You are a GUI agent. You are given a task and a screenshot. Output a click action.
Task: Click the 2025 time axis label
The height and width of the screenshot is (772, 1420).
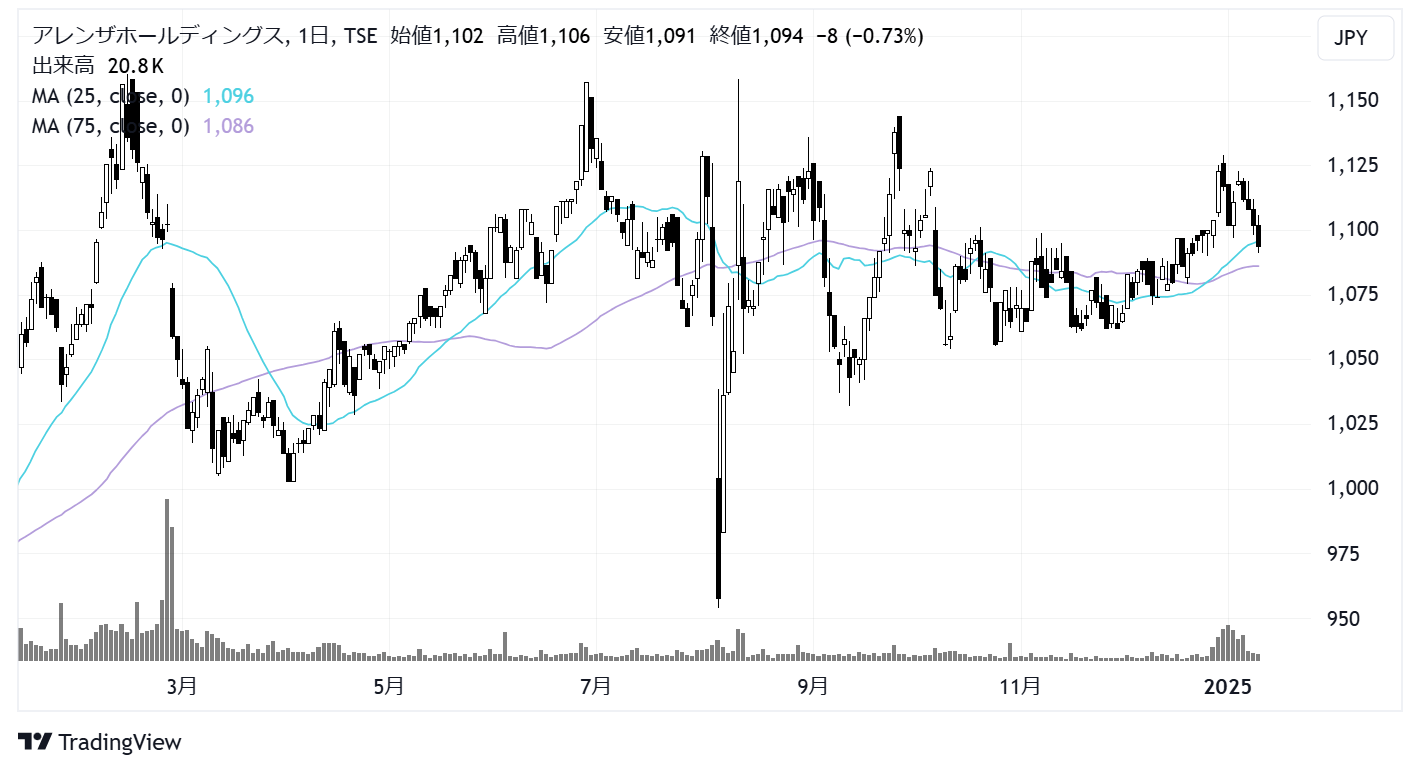click(1228, 687)
